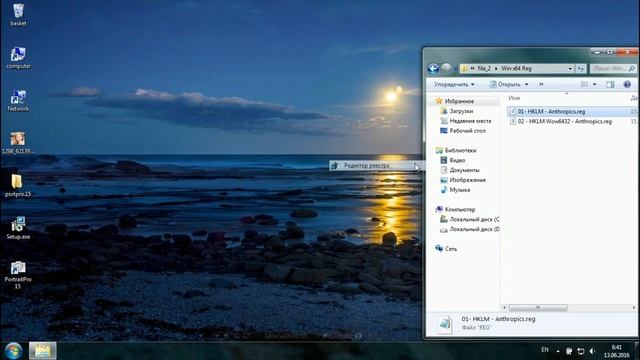Open Локальный диск (D:) in navigation pane
Viewport: 640px width, 360px height.
474,229
